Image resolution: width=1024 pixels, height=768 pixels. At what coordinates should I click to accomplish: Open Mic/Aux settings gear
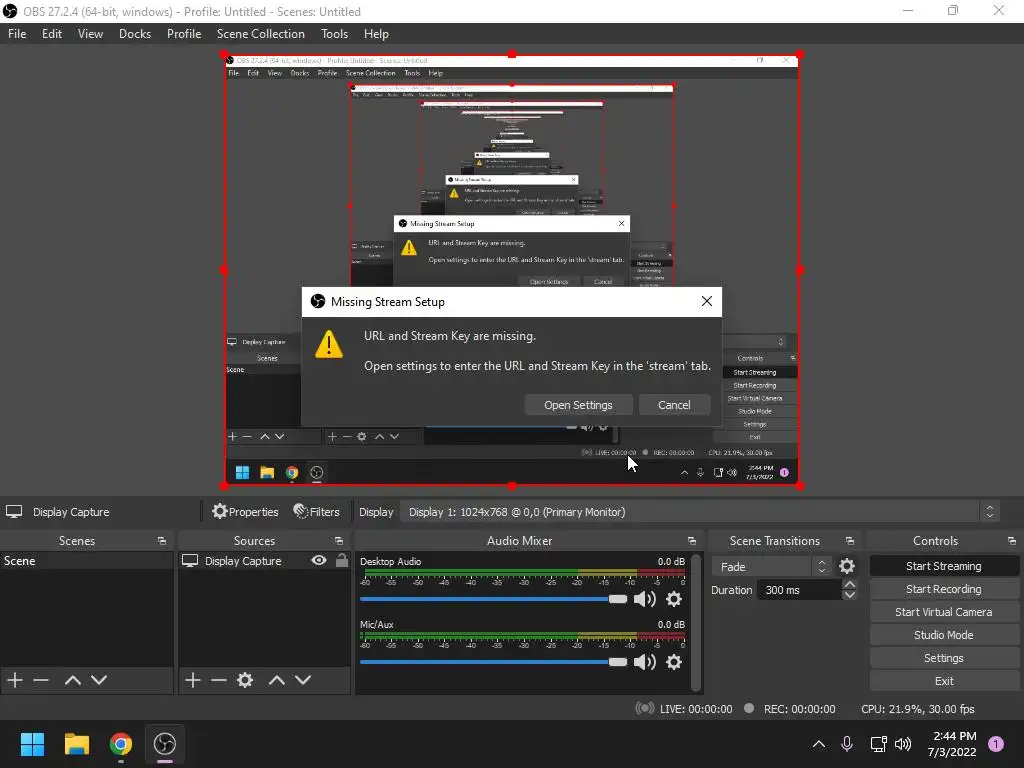coord(674,662)
